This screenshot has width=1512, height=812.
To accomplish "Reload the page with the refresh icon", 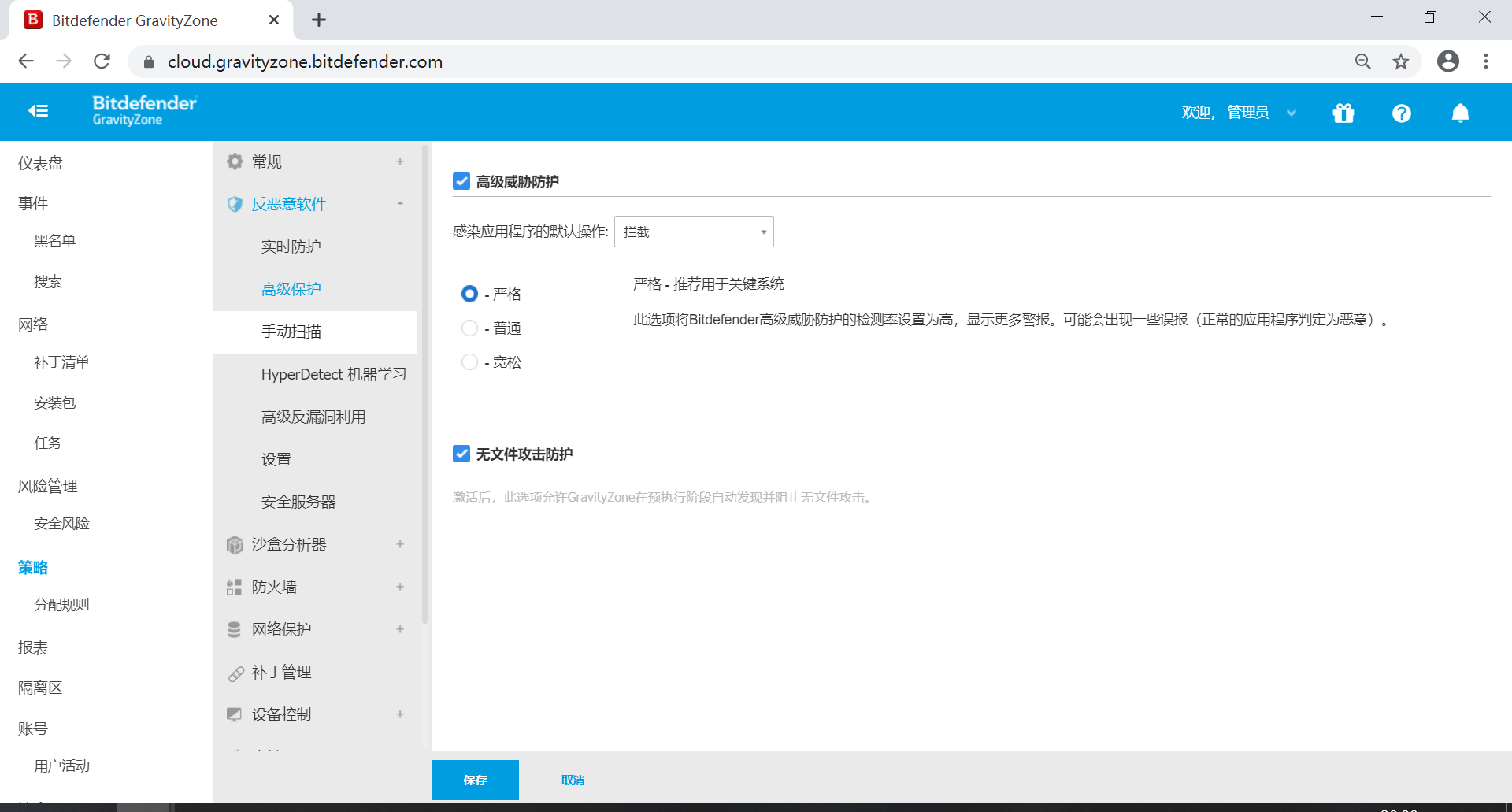I will pyautogui.click(x=102, y=61).
